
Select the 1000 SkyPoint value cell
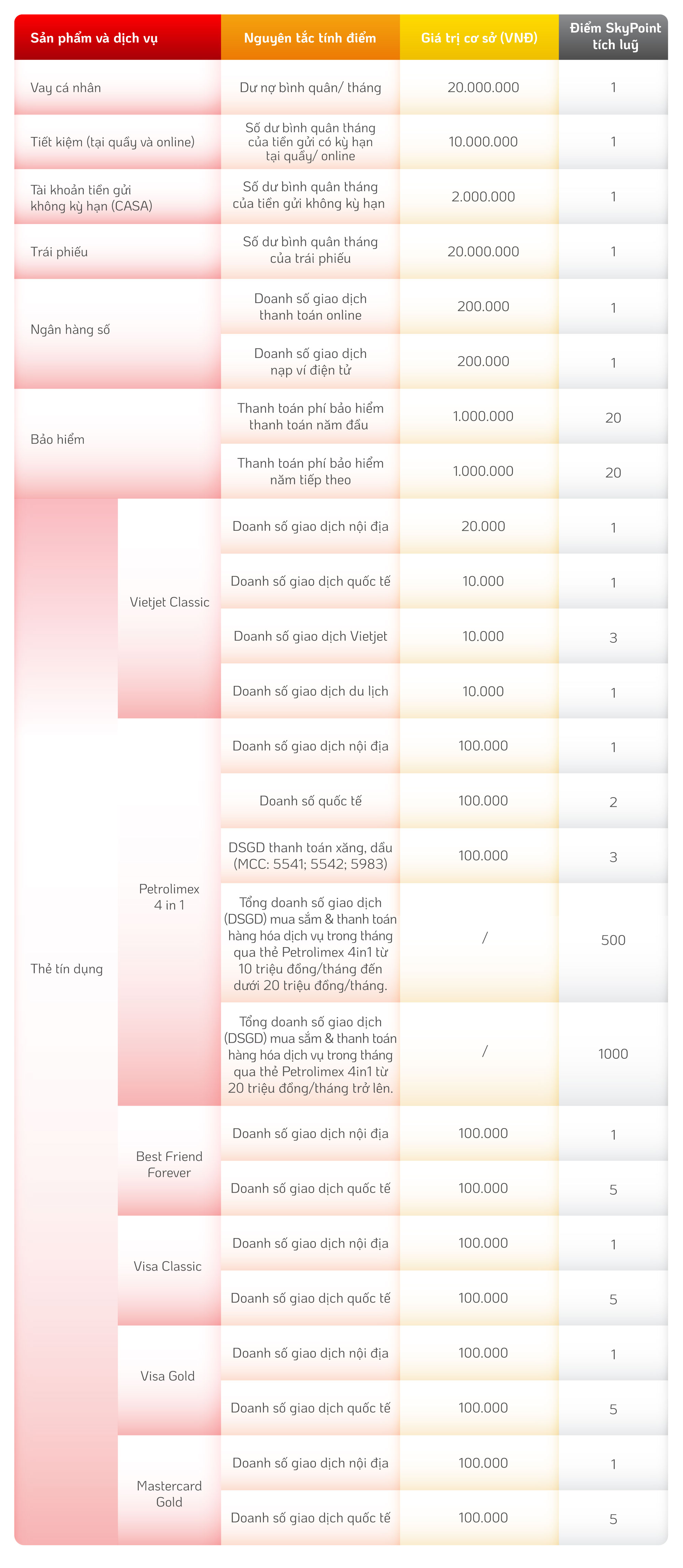613,1054
